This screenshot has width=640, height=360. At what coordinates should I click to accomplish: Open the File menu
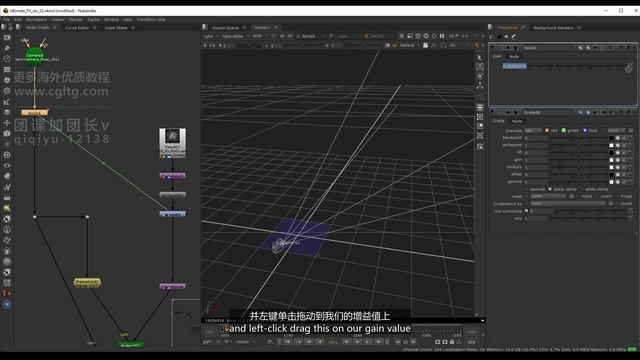(6, 20)
